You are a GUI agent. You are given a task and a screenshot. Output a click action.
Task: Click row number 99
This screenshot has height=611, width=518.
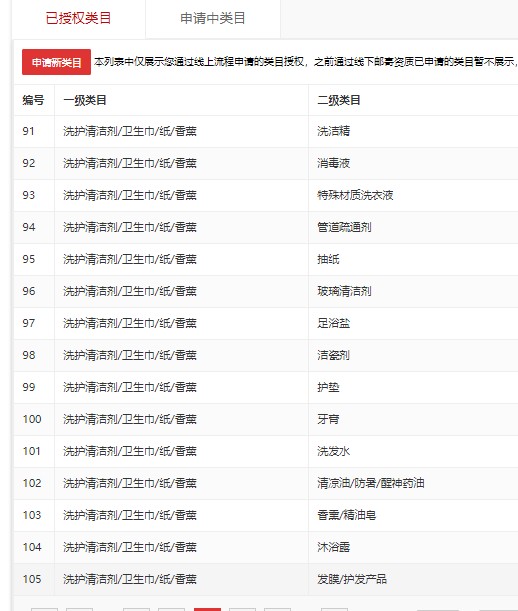click(x=28, y=387)
